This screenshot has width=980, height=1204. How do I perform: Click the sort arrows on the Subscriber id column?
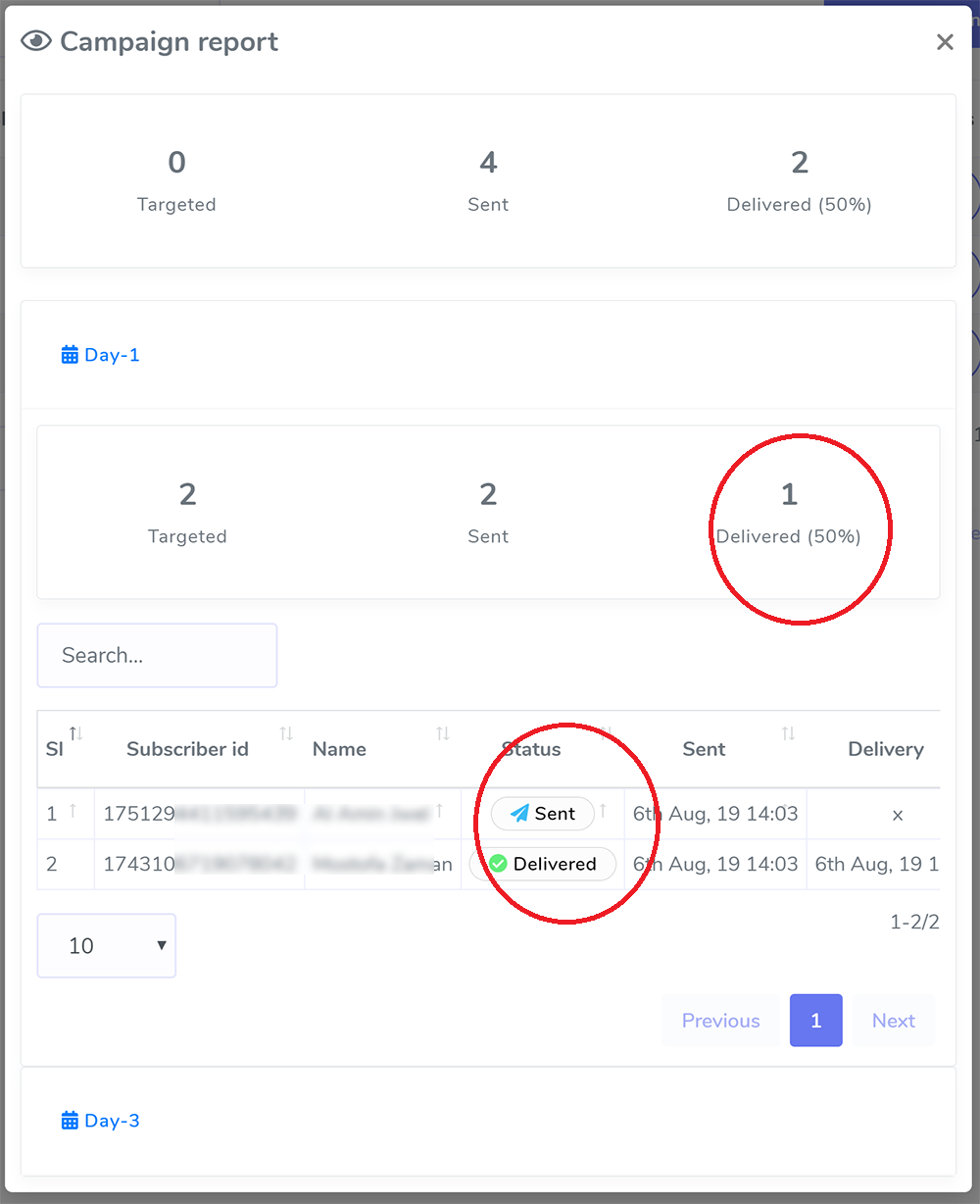(x=285, y=733)
